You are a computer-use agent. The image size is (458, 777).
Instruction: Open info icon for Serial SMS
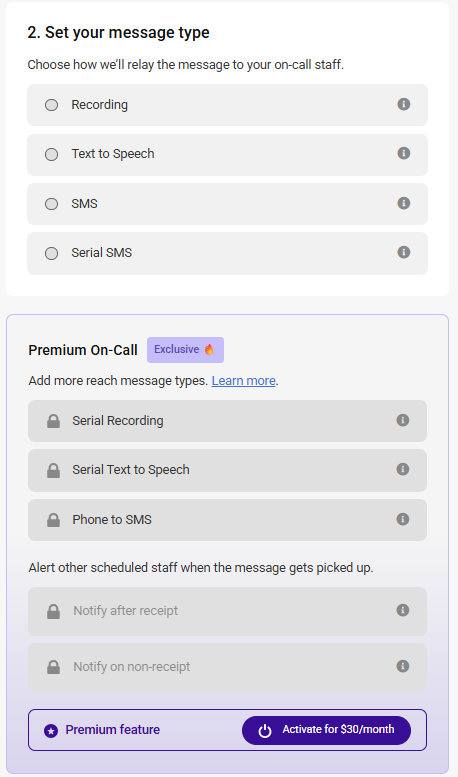click(x=403, y=252)
